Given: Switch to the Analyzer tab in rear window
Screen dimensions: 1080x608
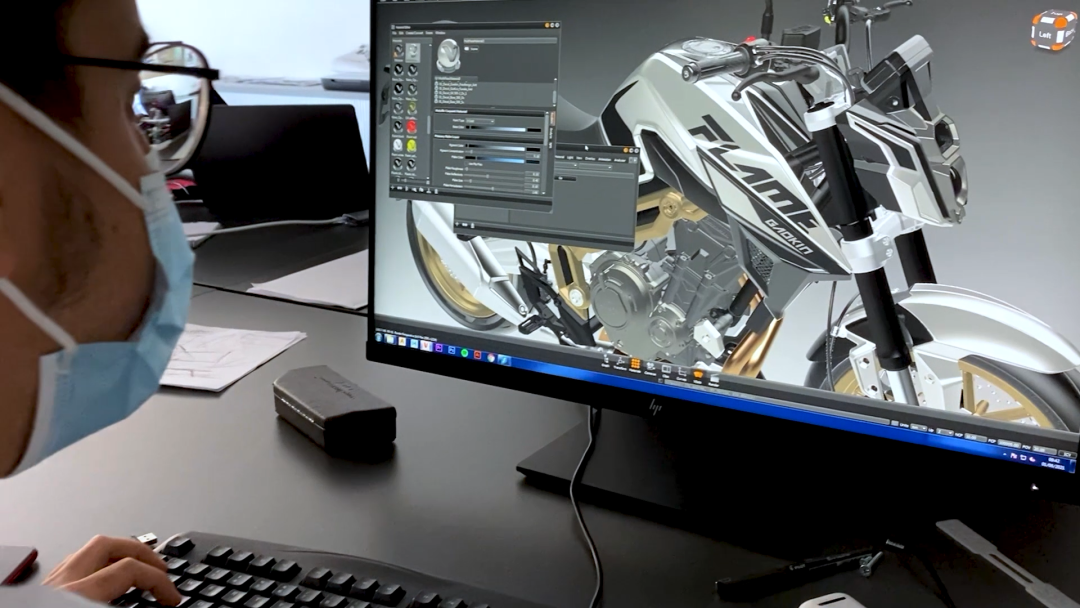Looking at the screenshot, I should click(620, 160).
